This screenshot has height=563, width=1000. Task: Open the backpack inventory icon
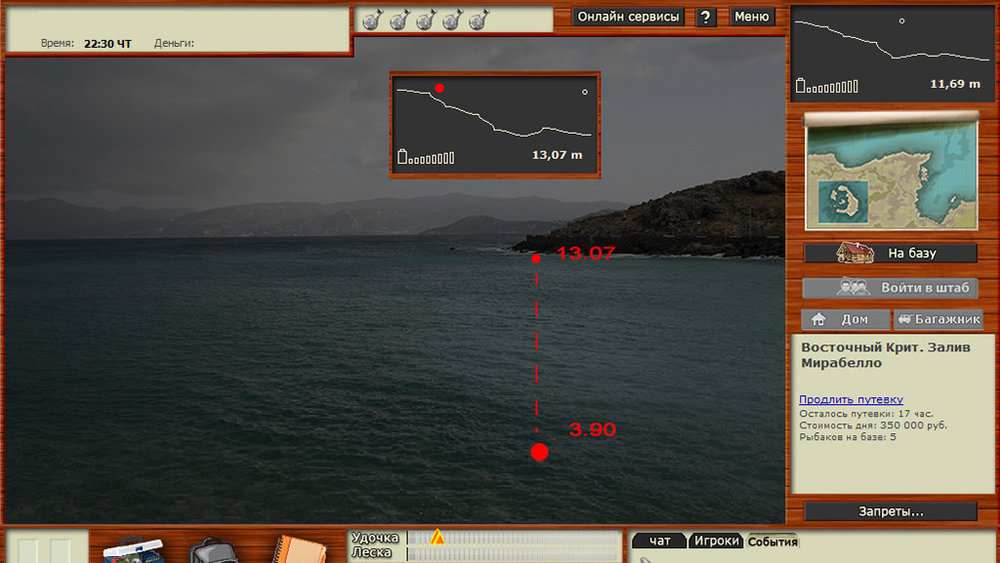214,550
